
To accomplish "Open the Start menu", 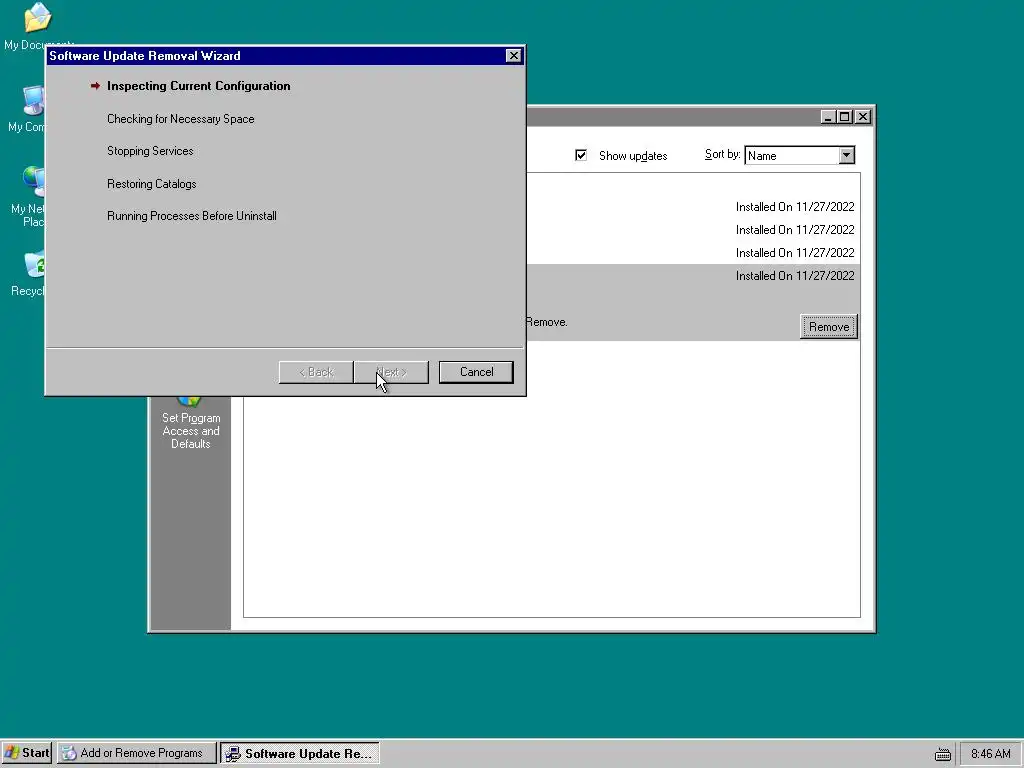I will point(27,753).
